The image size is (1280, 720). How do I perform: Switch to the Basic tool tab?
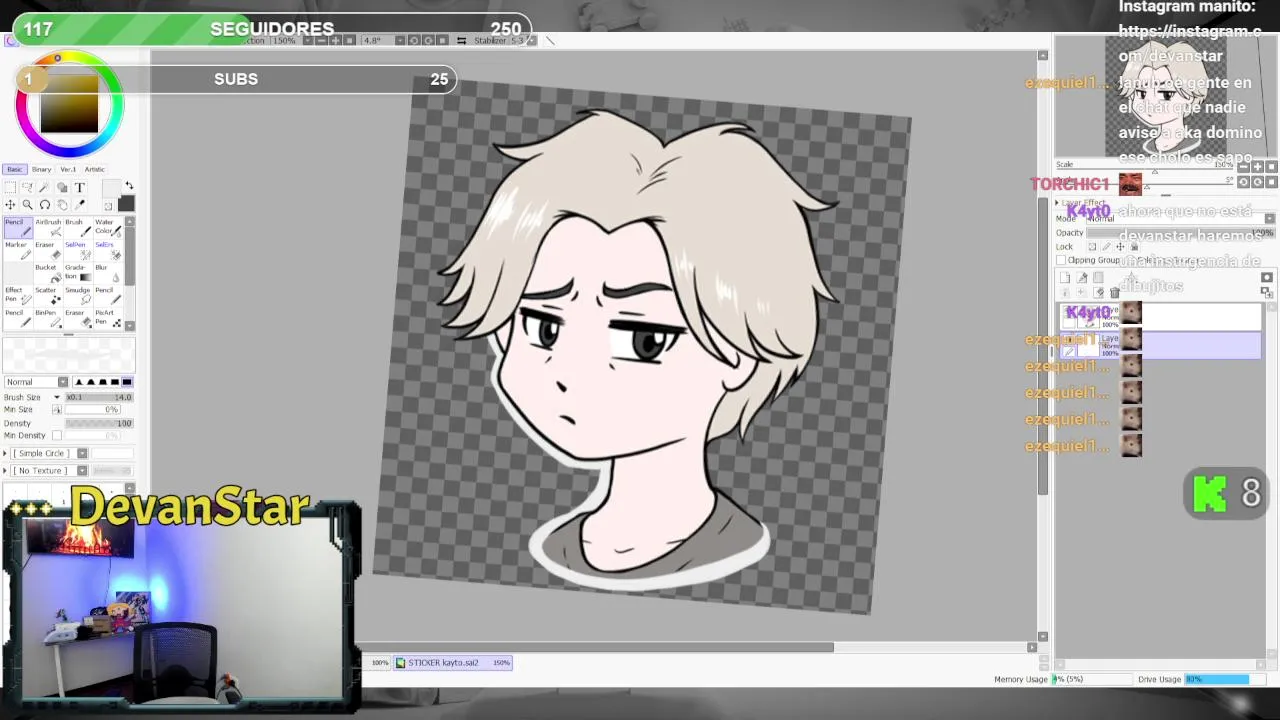click(14, 169)
